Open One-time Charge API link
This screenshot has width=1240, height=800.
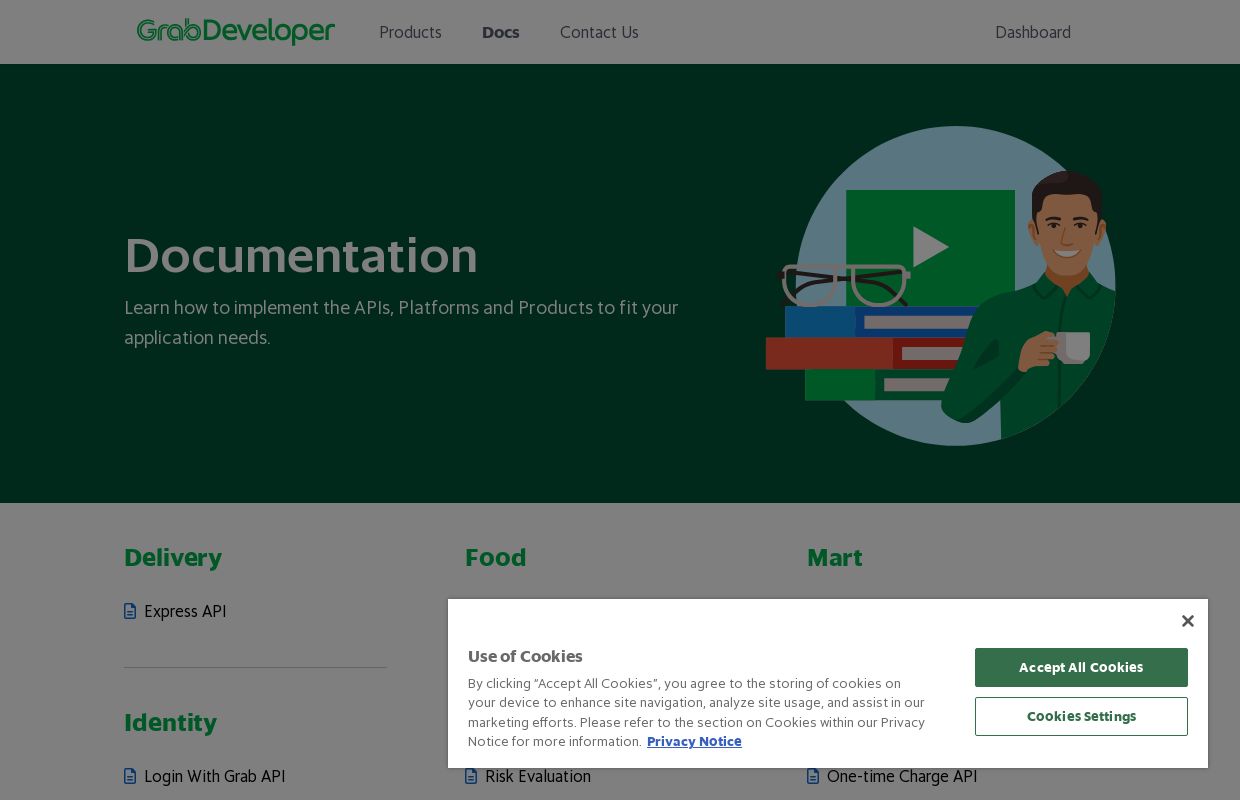tap(902, 776)
